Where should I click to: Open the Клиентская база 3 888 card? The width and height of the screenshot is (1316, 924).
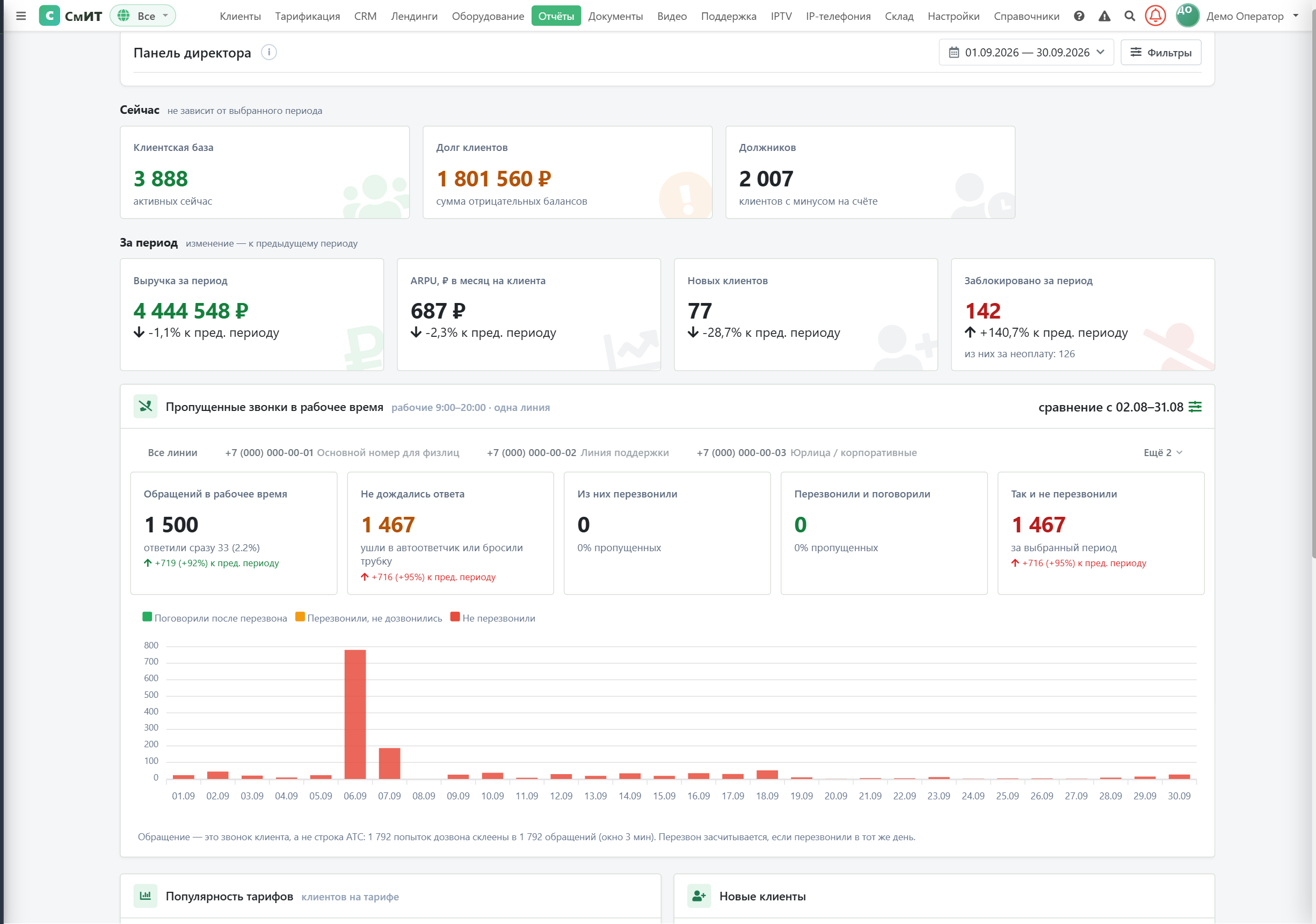point(265,172)
